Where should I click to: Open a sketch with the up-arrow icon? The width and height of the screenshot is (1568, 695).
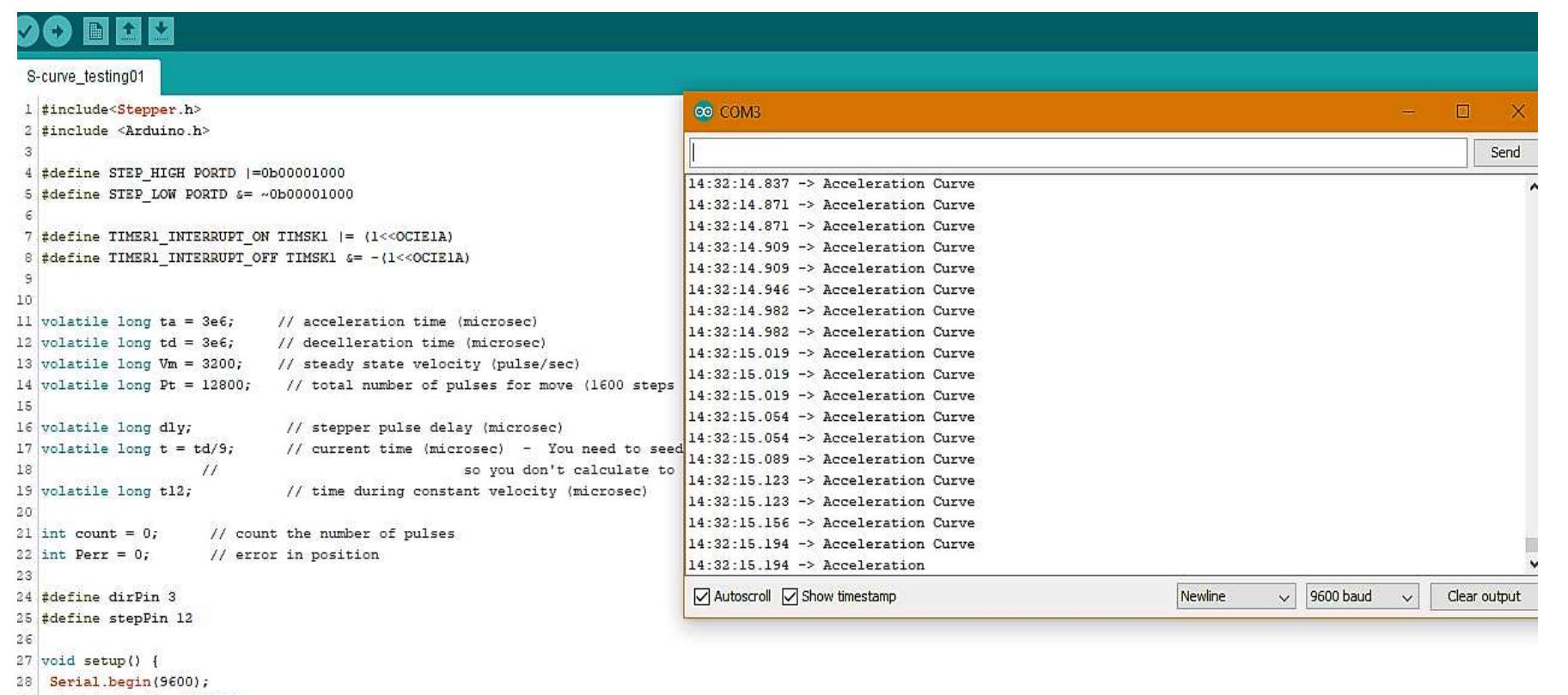pos(128,32)
